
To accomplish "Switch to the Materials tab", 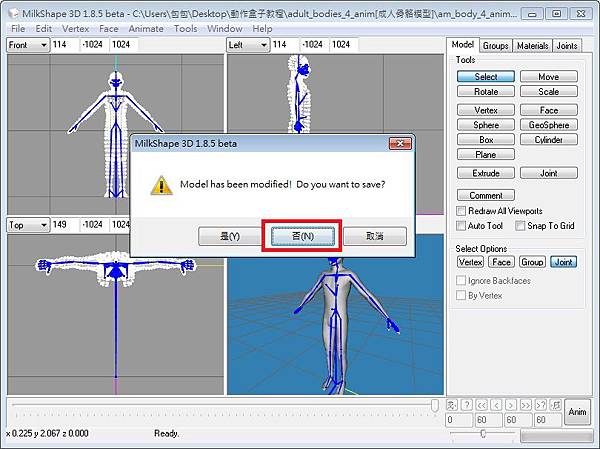I will pyautogui.click(x=533, y=46).
